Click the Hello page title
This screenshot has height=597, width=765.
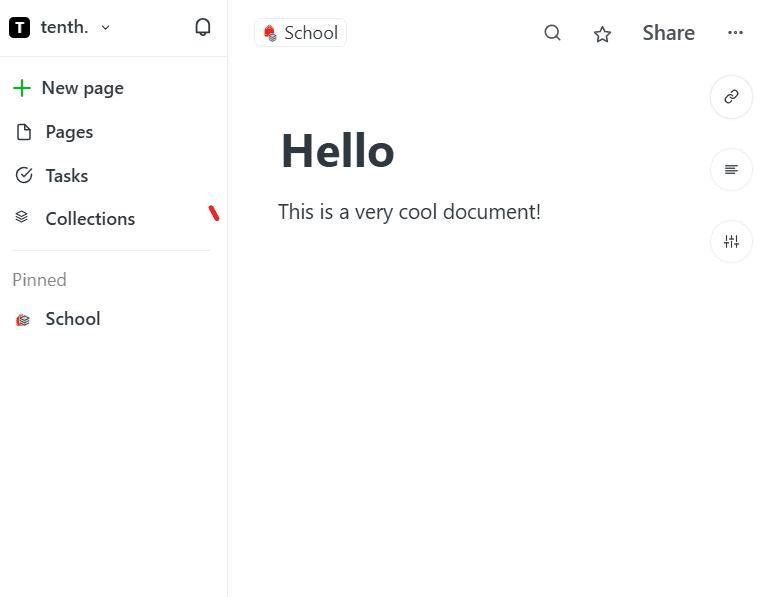coord(338,151)
